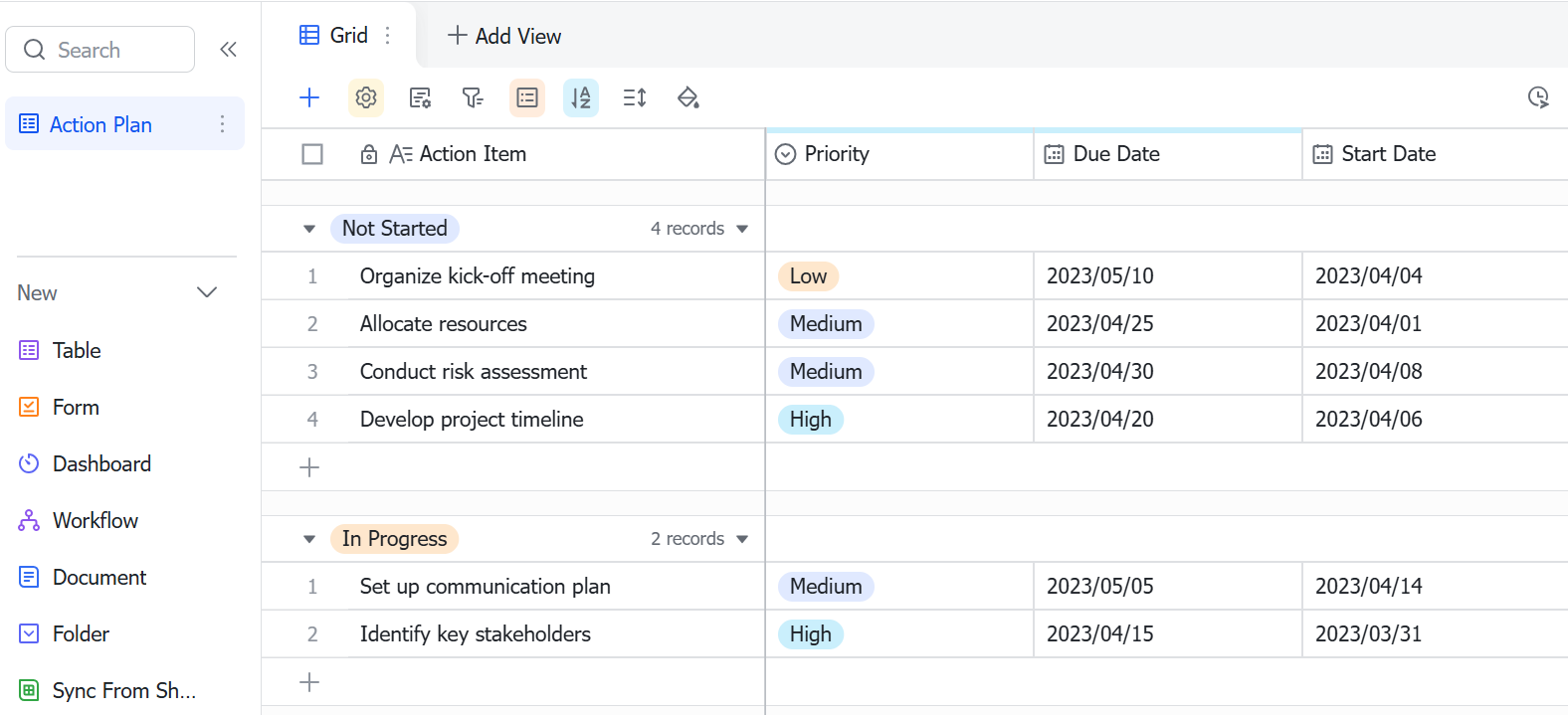Image resolution: width=1568 pixels, height=715 pixels.
Task: Click High tag for Identify key stakeholders
Action: click(x=811, y=634)
